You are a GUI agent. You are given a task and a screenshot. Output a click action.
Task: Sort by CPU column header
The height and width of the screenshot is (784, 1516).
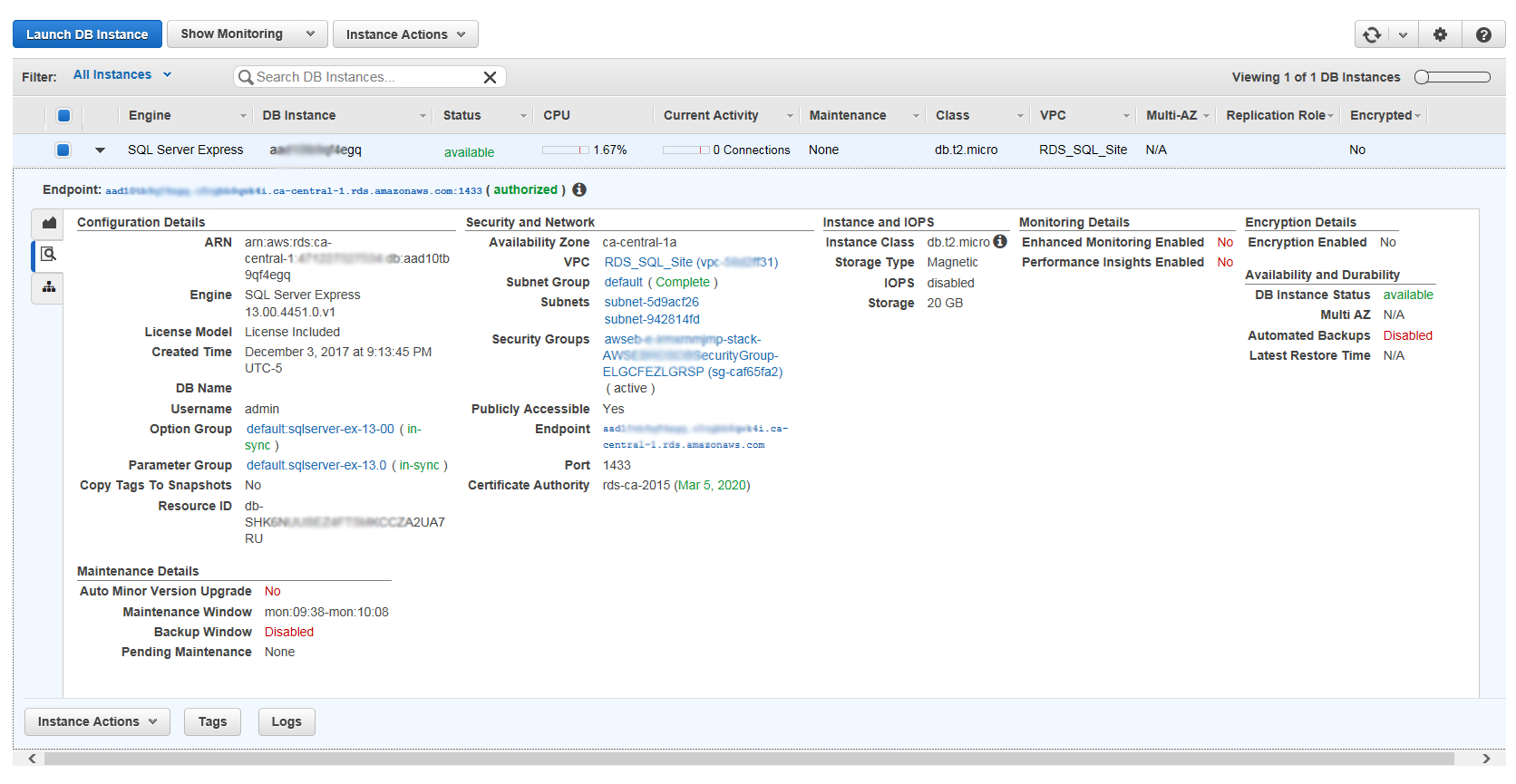(557, 115)
